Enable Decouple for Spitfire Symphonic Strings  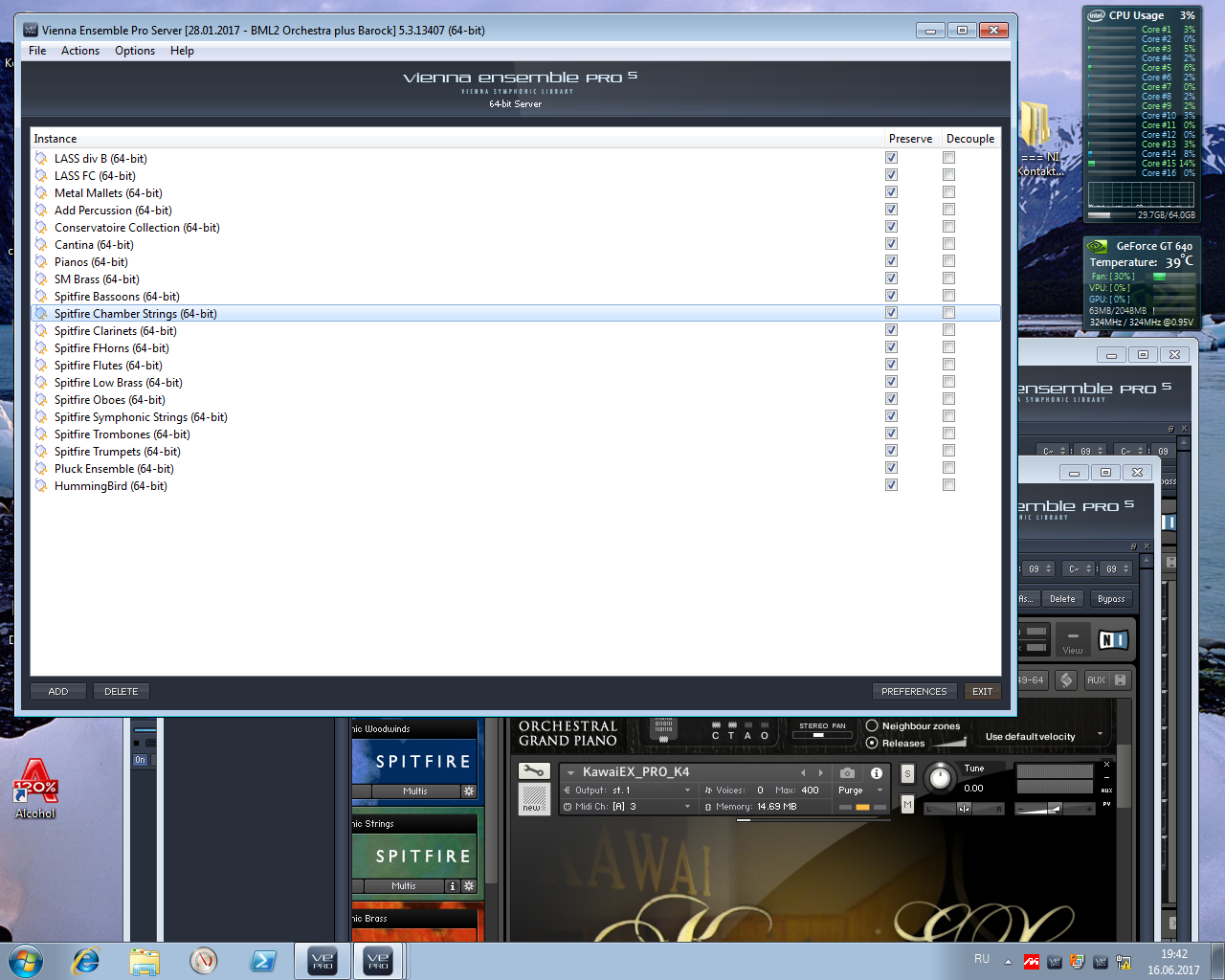[948, 416]
